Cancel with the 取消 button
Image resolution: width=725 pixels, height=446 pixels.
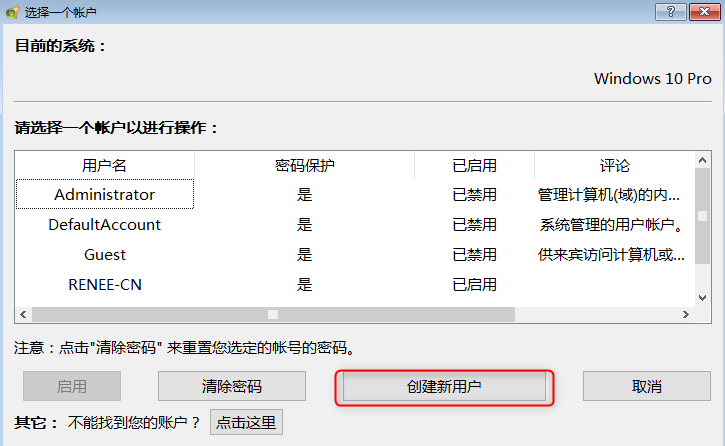pyautogui.click(x=646, y=386)
